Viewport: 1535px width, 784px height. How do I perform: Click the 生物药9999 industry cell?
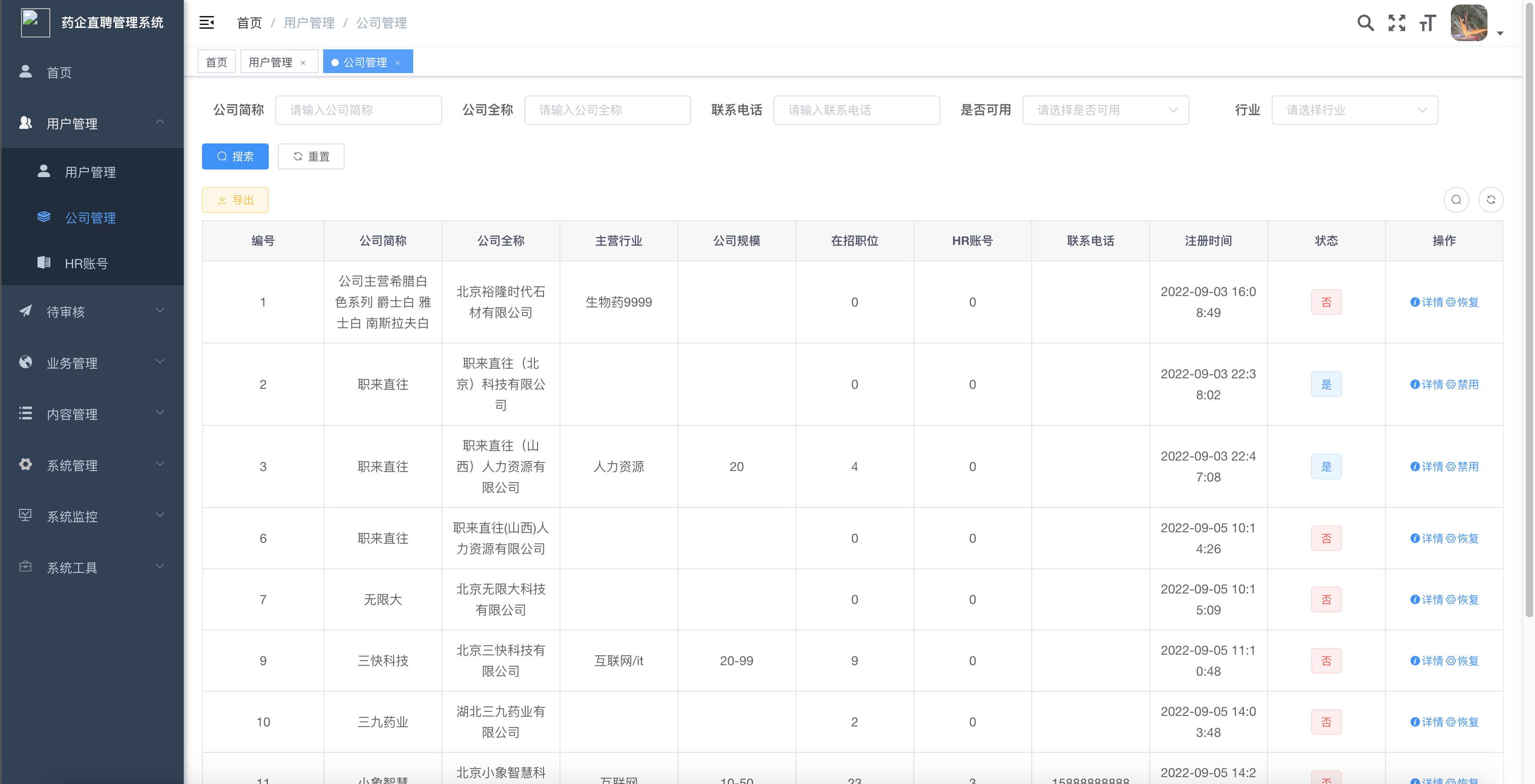(618, 302)
